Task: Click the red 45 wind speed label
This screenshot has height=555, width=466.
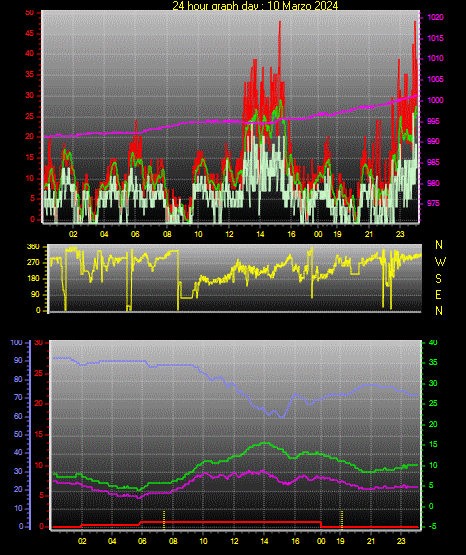Action: pos(30,33)
